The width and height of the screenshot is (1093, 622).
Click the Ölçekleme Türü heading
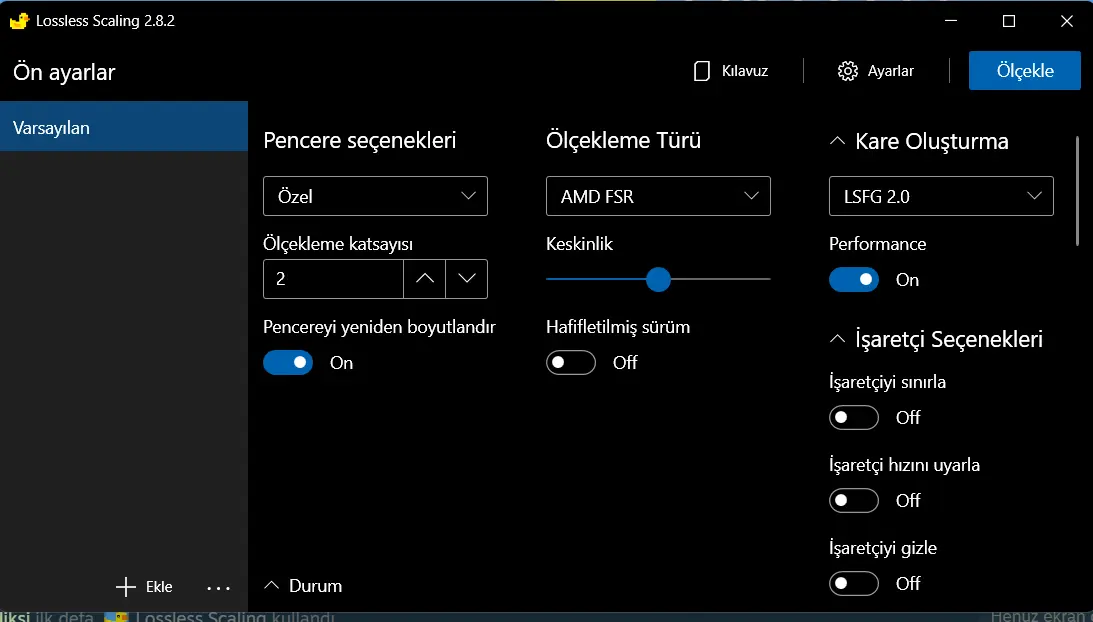tap(623, 140)
